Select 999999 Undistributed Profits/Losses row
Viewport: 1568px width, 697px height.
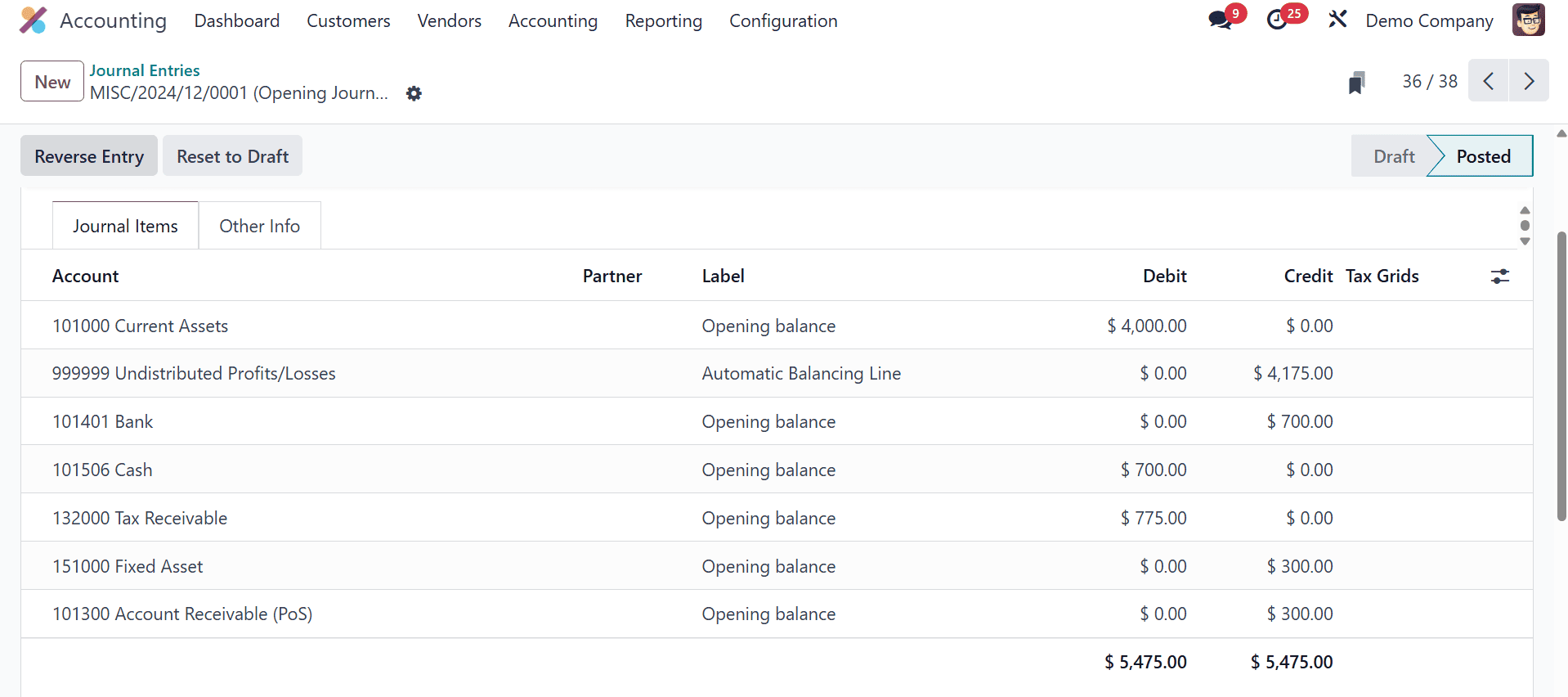[x=777, y=374]
